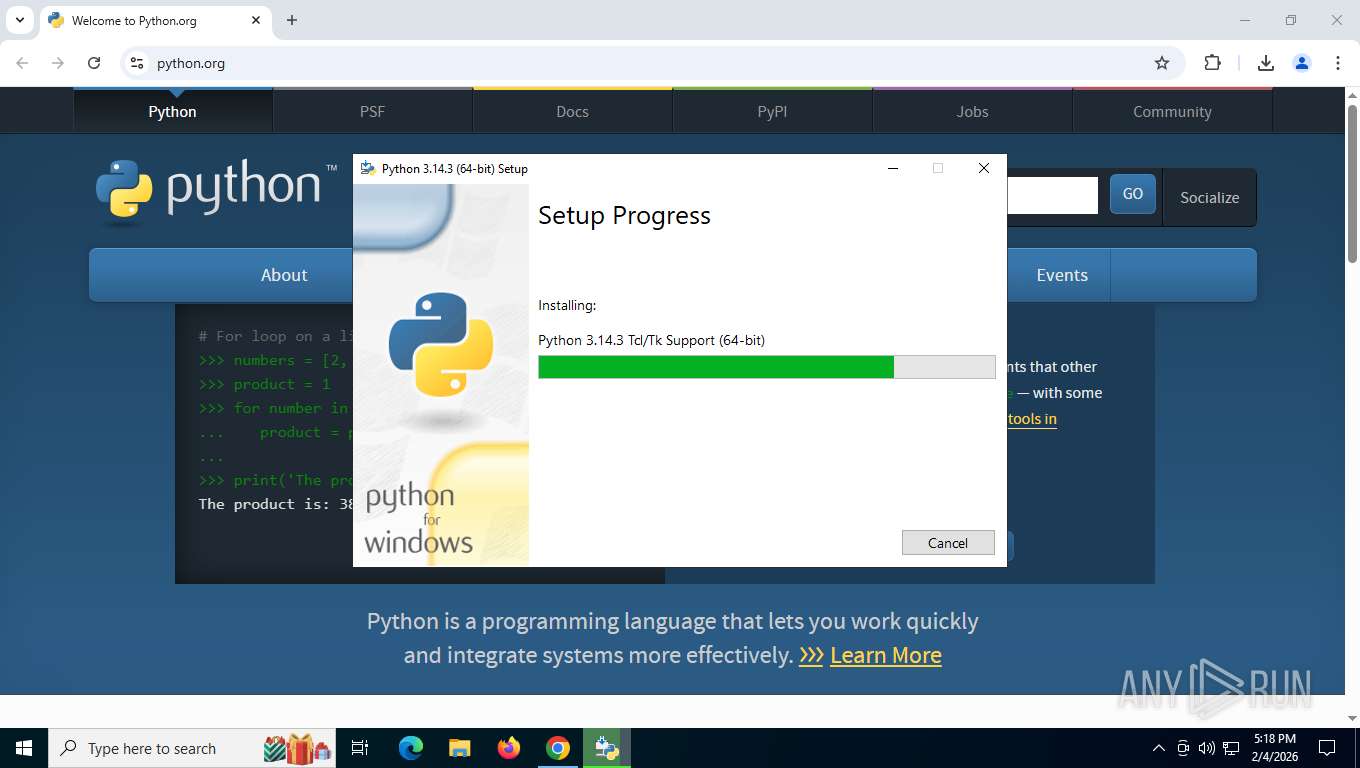The width and height of the screenshot is (1360, 768).
Task: Open the Meet Now tray icon
Action: pyautogui.click(x=1183, y=748)
